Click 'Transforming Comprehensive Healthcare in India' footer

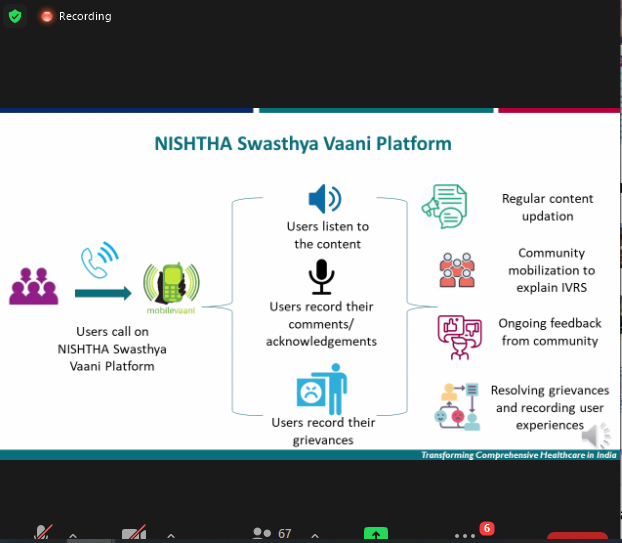coord(519,455)
